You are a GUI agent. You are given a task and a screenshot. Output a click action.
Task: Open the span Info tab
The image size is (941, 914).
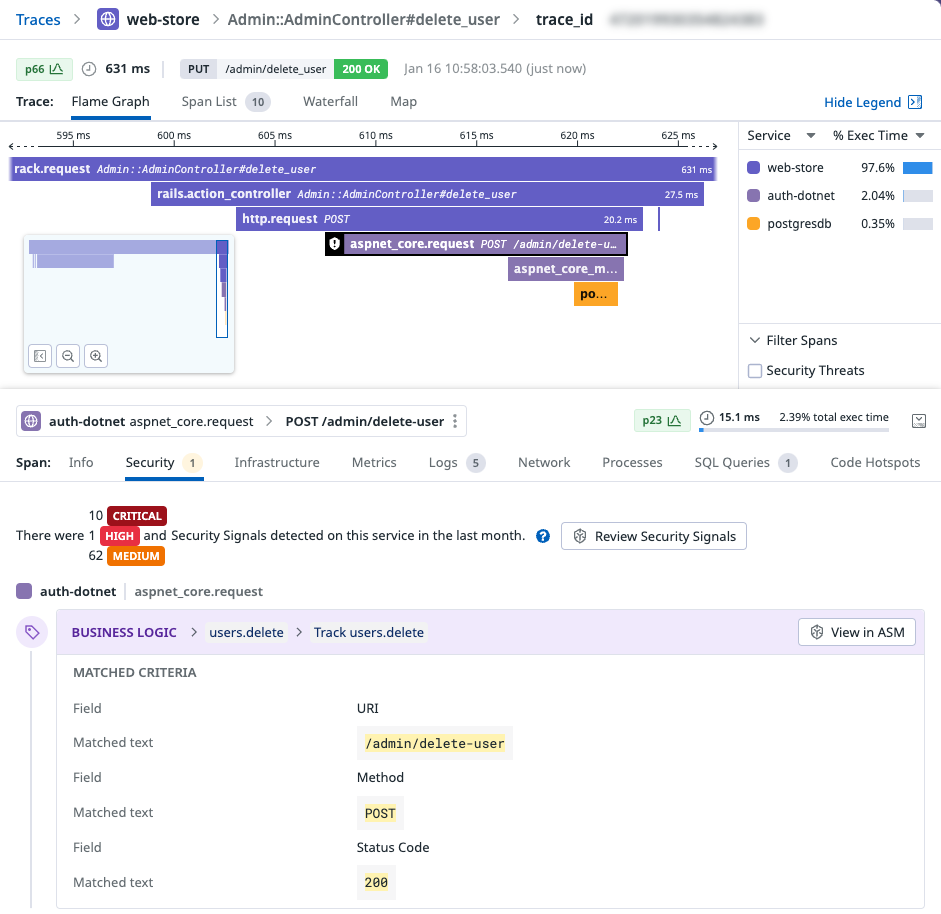[81, 463]
